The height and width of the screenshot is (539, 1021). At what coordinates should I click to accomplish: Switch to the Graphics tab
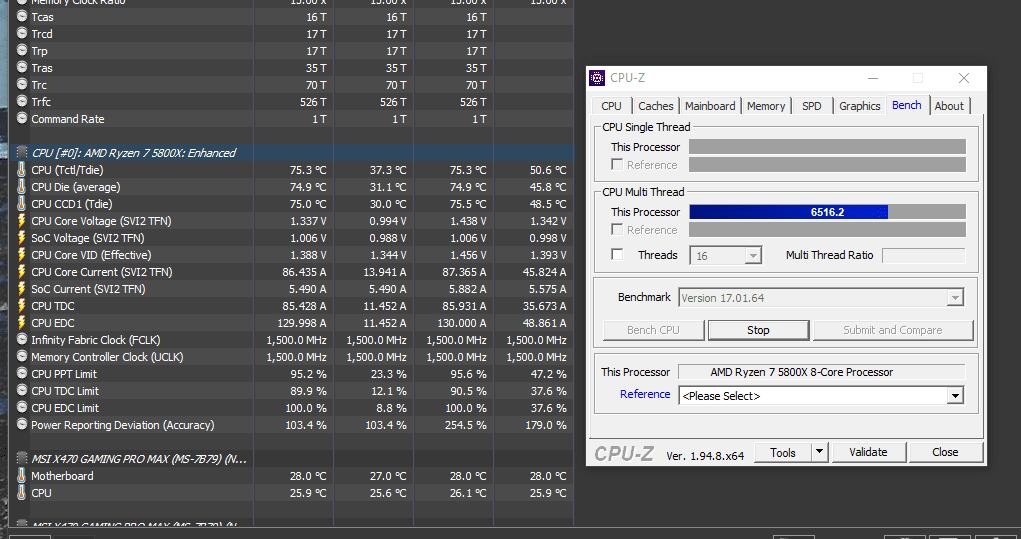click(x=860, y=106)
